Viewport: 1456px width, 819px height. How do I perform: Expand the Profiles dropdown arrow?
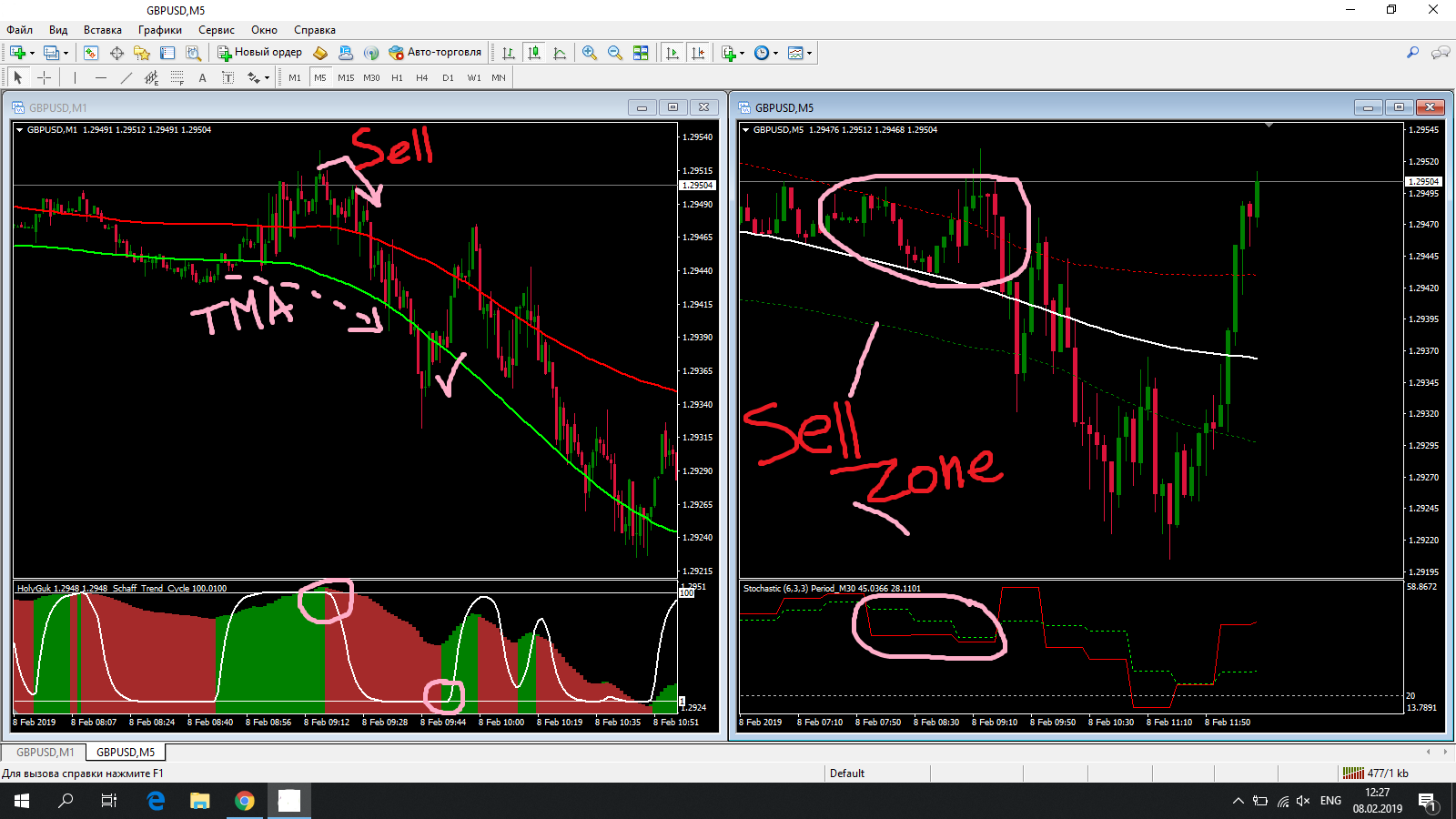(66, 53)
